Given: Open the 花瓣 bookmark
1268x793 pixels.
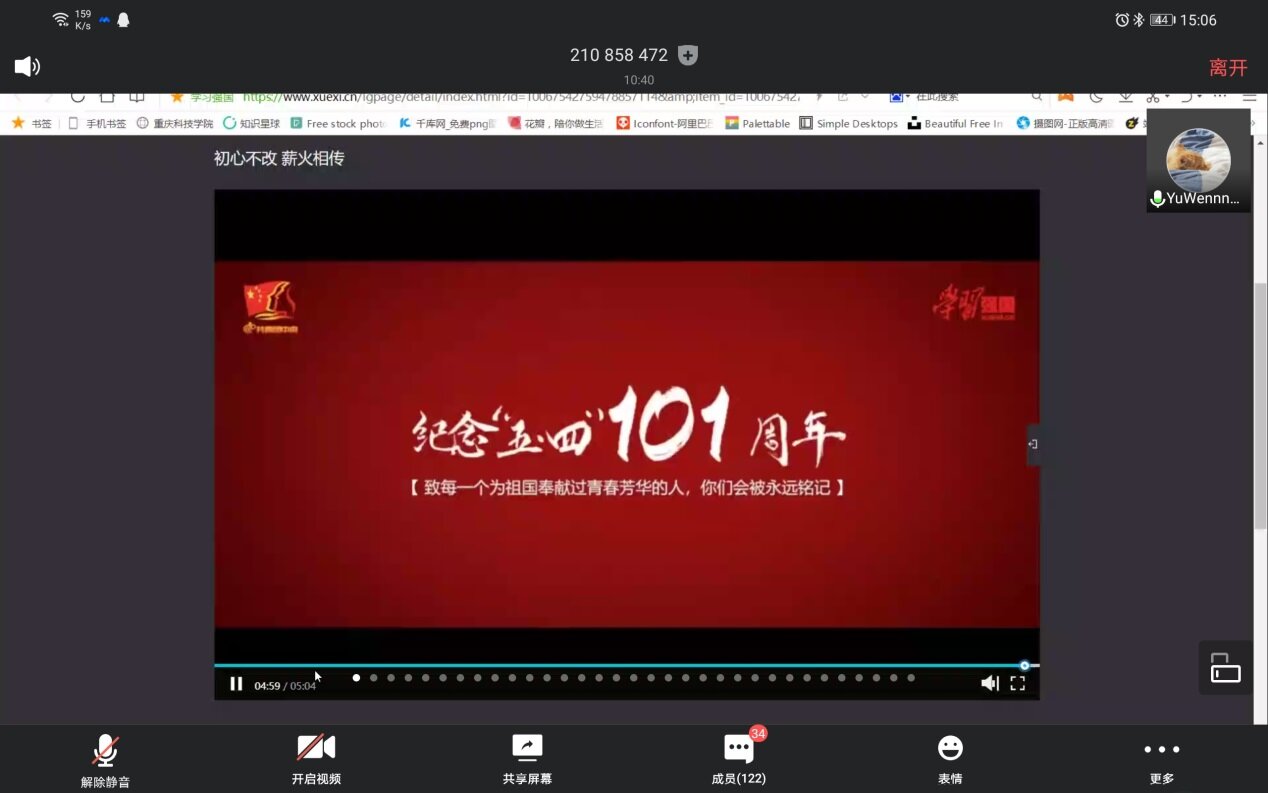Looking at the screenshot, I should pyautogui.click(x=556, y=123).
